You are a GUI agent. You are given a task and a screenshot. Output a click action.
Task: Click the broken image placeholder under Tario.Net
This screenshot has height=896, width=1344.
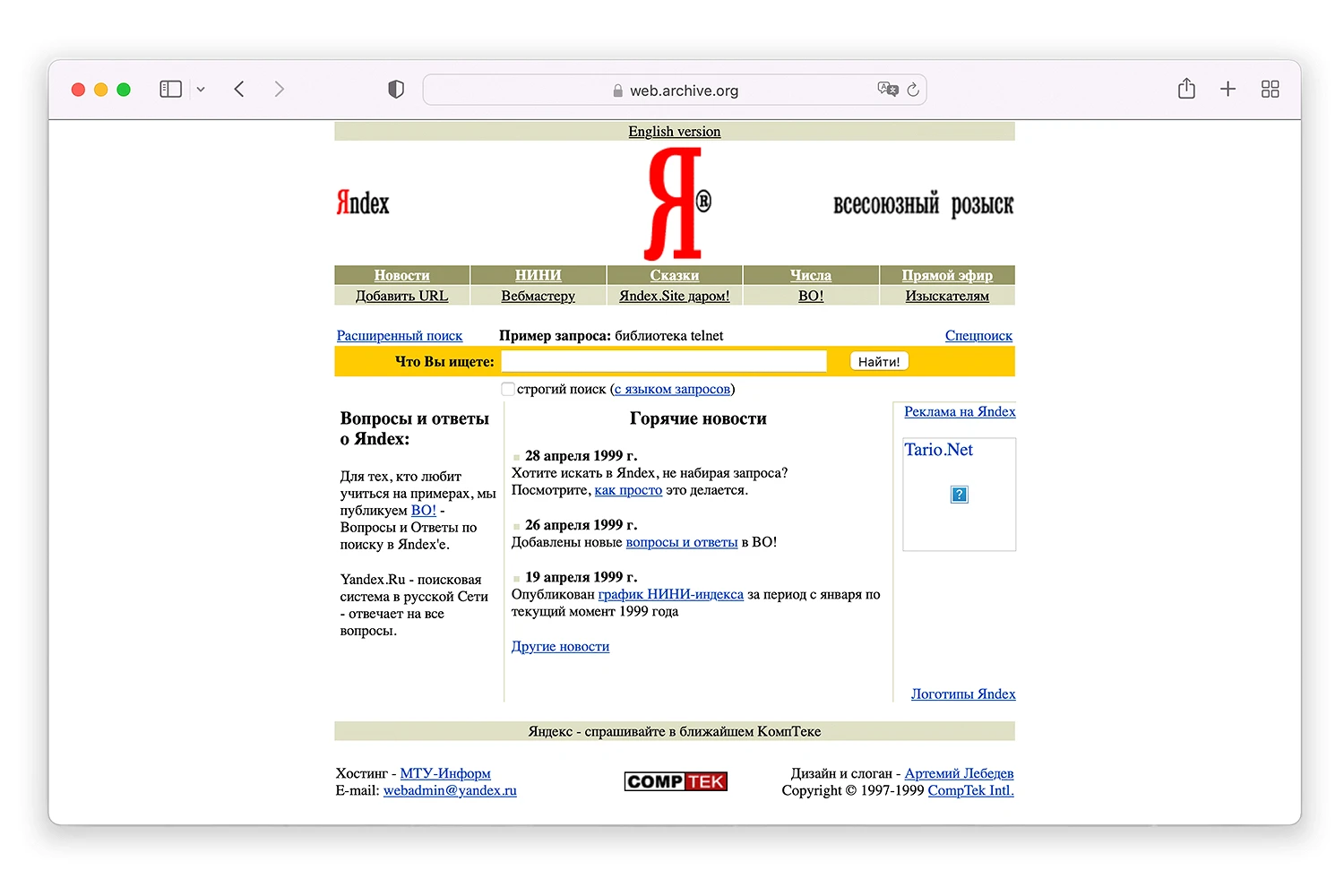coord(959,495)
